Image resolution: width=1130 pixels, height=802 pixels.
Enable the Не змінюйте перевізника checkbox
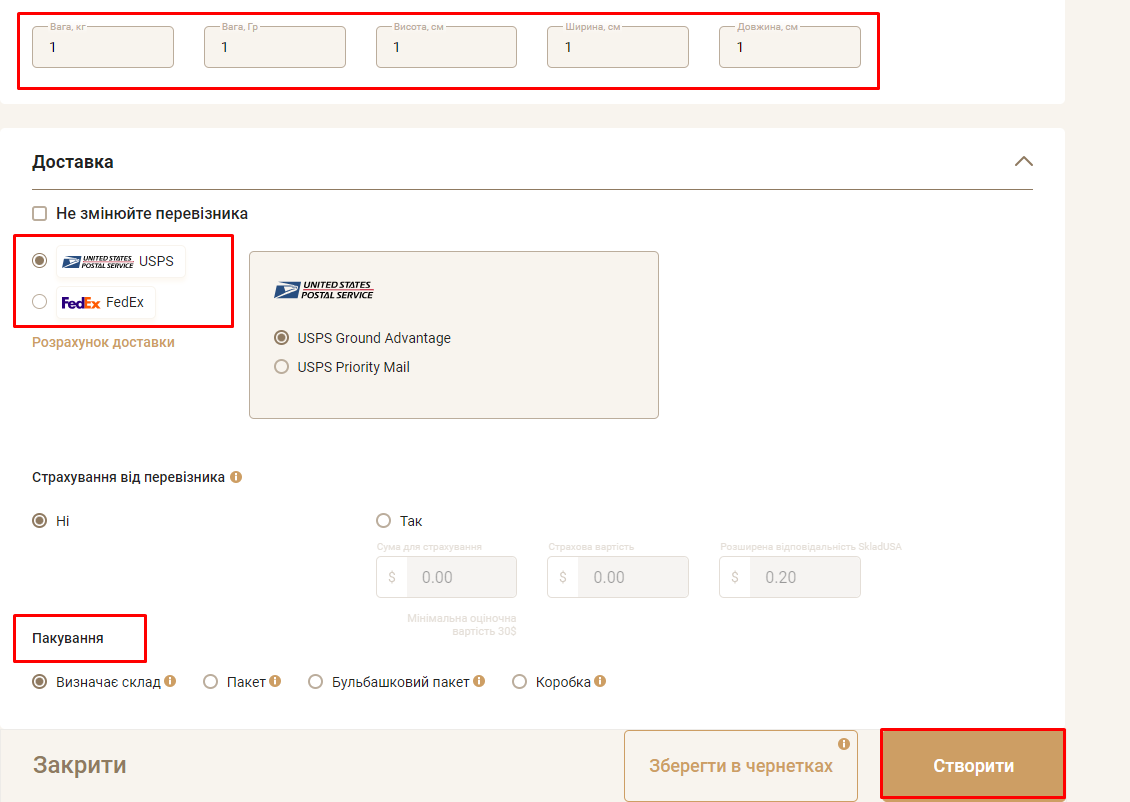tap(40, 213)
